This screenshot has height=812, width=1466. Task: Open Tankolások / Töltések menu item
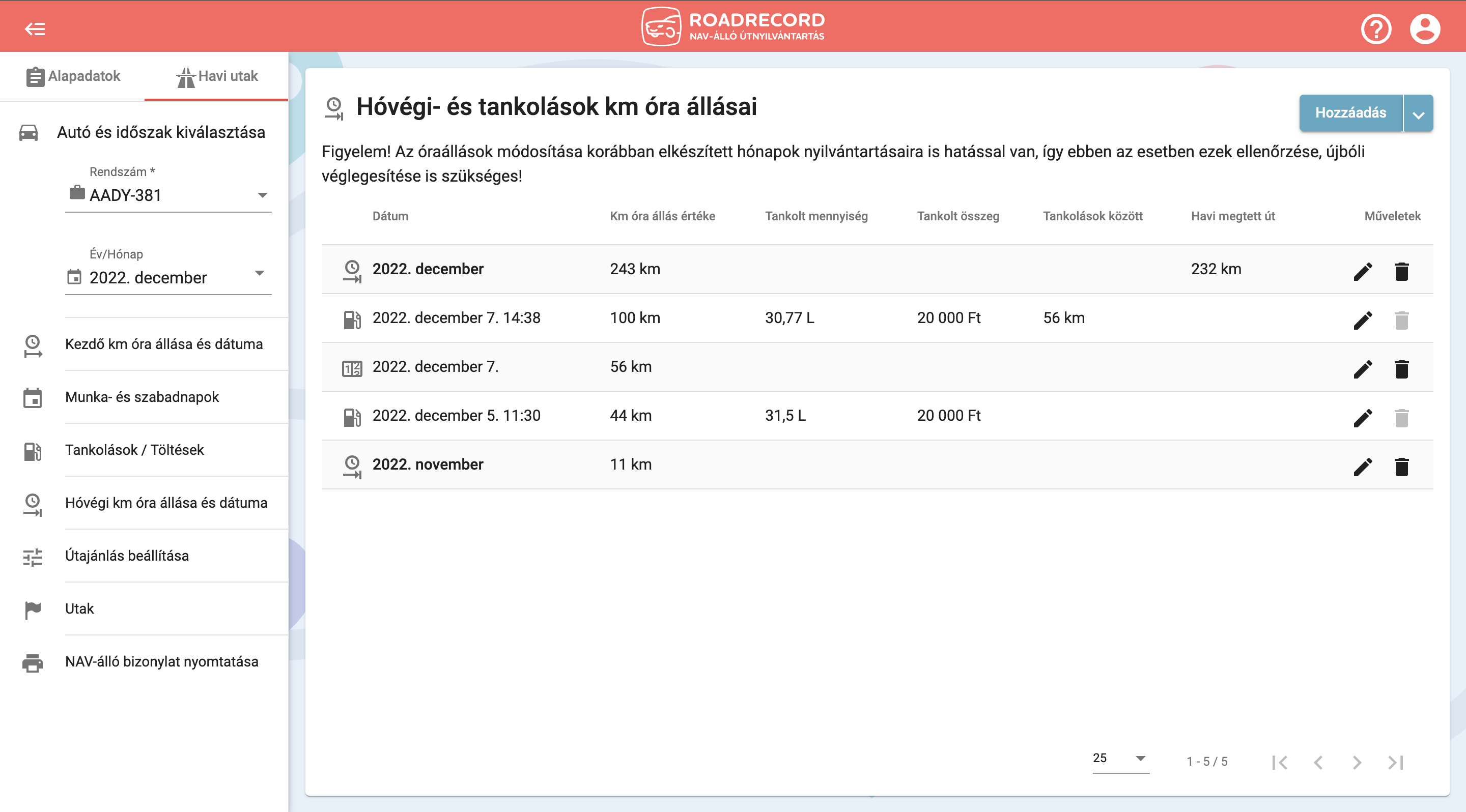[134, 450]
